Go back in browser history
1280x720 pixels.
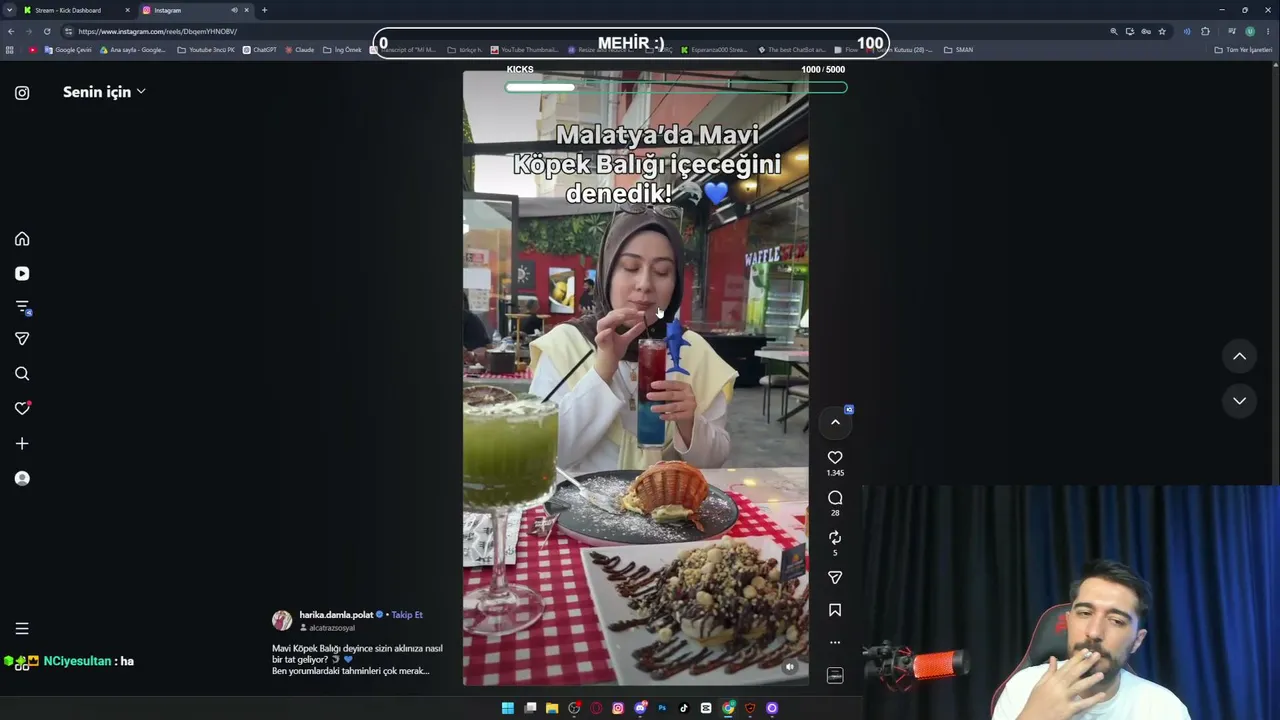coord(11,31)
